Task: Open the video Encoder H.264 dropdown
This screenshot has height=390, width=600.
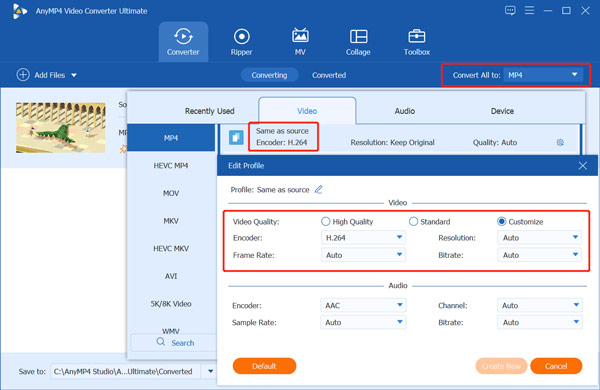Action: [x=363, y=238]
